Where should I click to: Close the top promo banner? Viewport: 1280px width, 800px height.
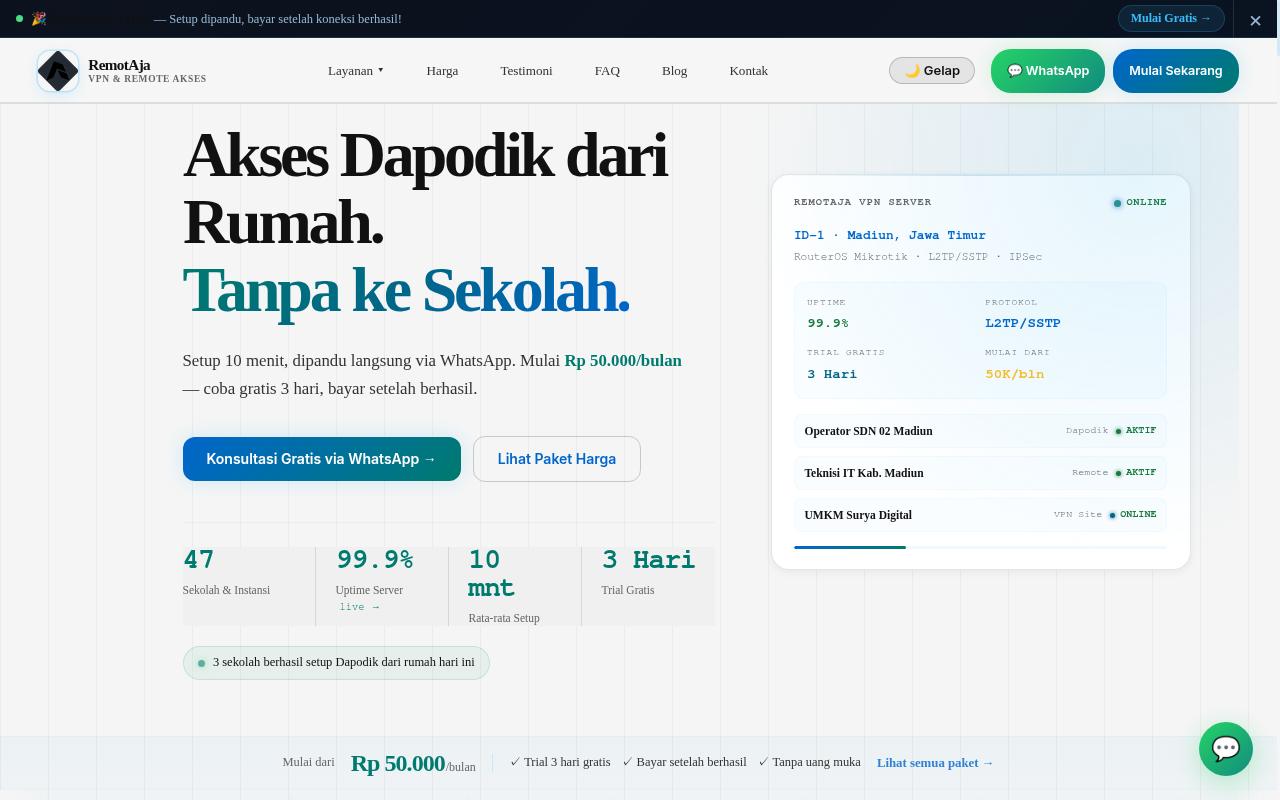pos(1255,20)
